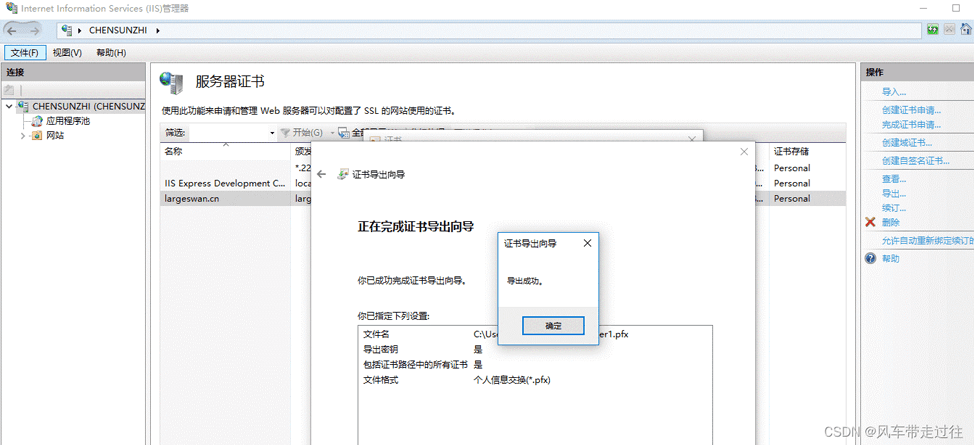This screenshot has height=445, width=974.
Task: Click the 筛选 filter input field
Action: point(229,132)
